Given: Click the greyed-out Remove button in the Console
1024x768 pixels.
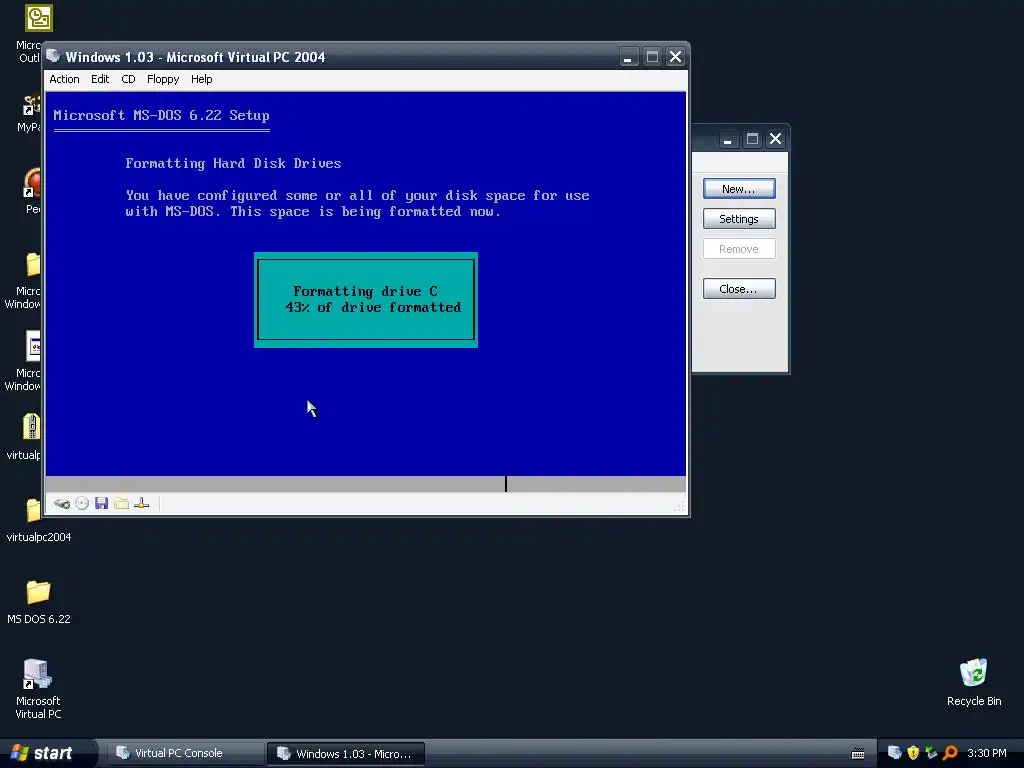Looking at the screenshot, I should point(739,249).
